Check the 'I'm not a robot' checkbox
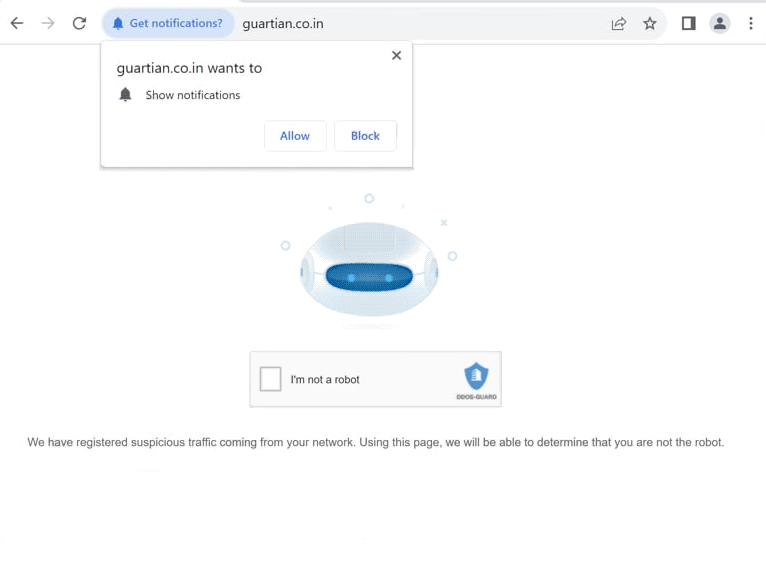The width and height of the screenshot is (766, 561). [x=270, y=379]
